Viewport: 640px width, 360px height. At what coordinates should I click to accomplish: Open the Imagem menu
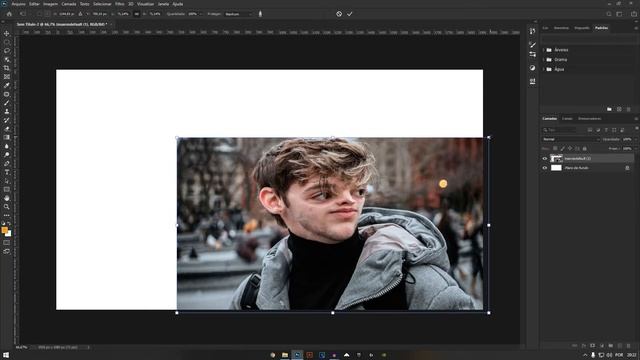point(50,4)
